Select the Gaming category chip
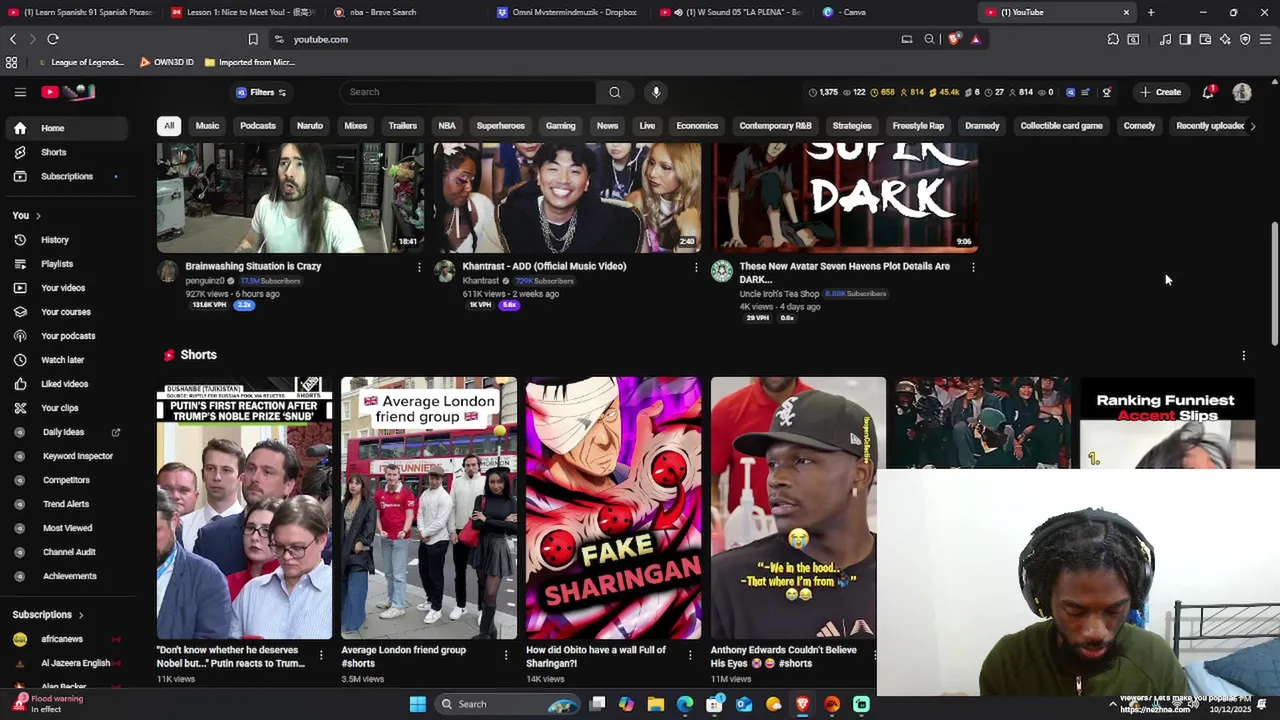 click(x=560, y=126)
